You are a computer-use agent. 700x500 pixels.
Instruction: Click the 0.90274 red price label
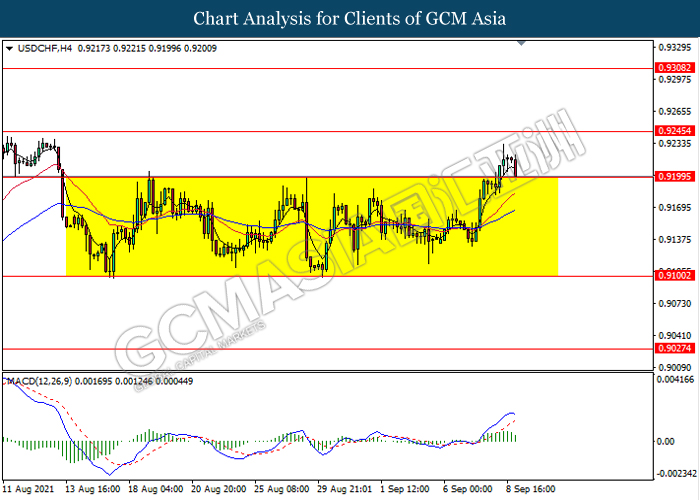tap(675, 348)
